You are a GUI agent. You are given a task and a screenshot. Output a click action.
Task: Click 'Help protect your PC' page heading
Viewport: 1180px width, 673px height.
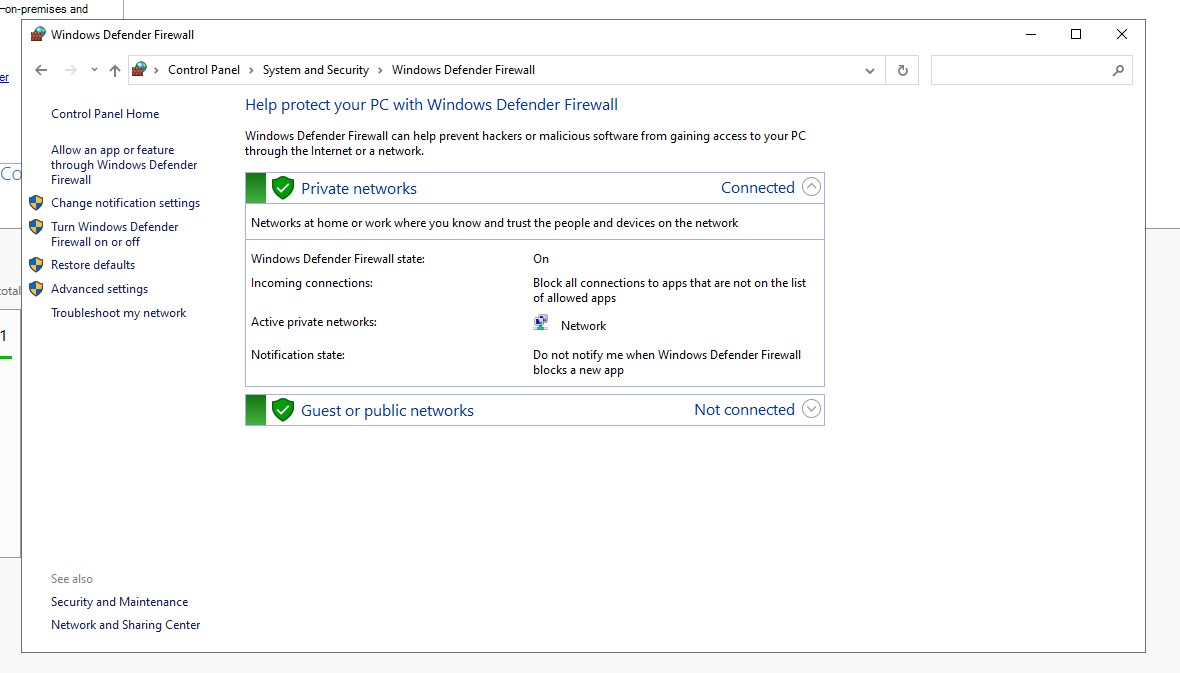click(x=431, y=105)
